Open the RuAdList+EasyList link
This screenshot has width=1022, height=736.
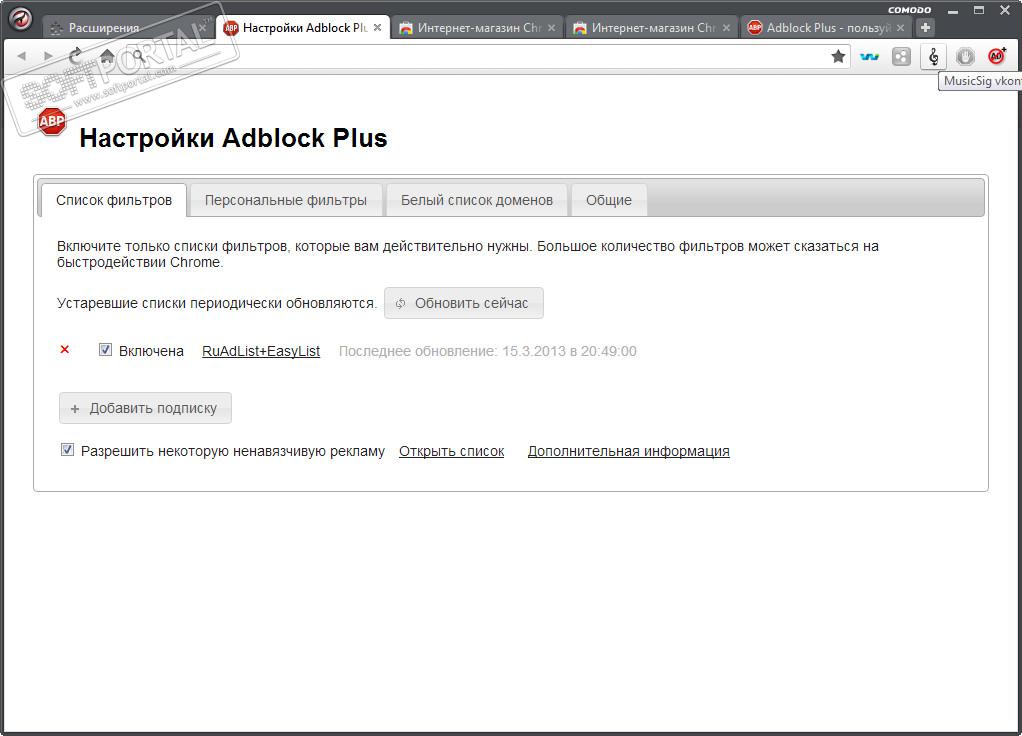tap(261, 351)
